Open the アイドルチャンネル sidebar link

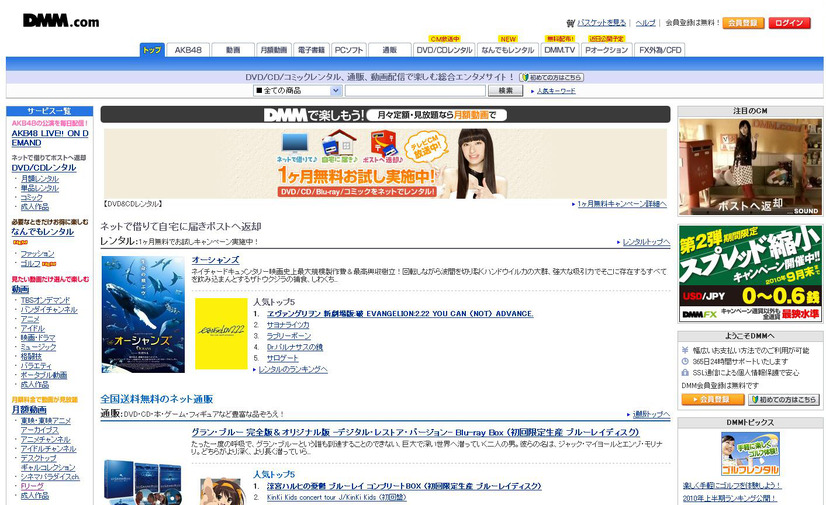click(x=48, y=449)
